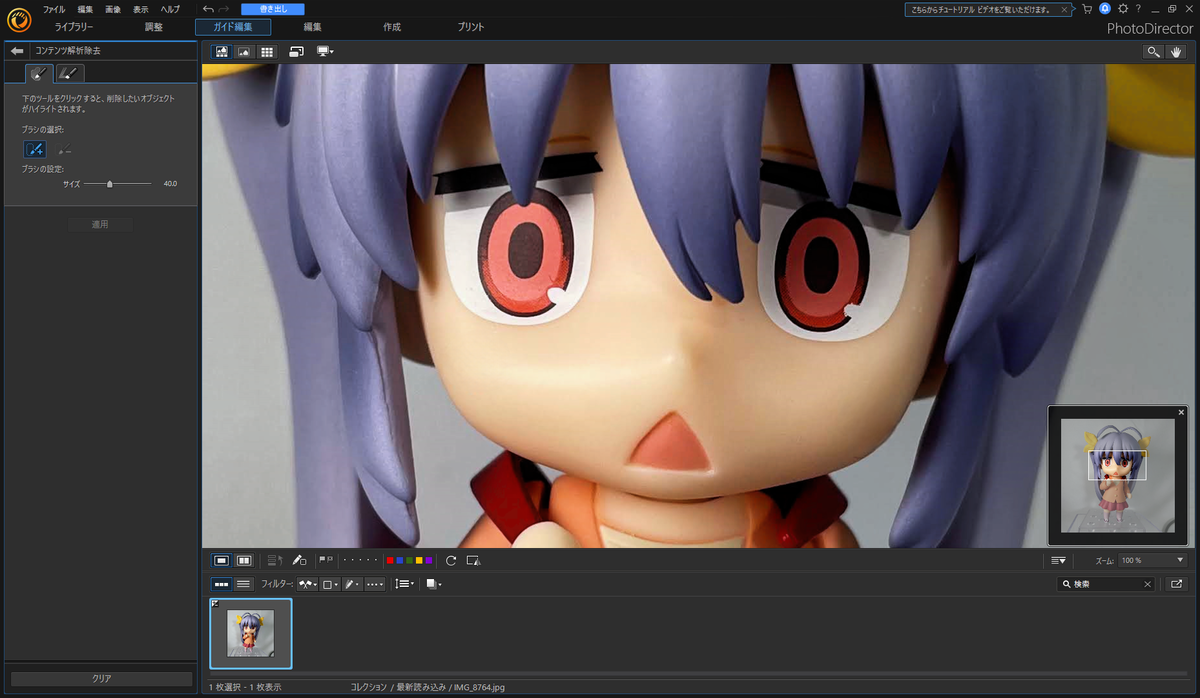Screen dimensions: 1200x698
Task: Open the viewer options list dropdown
Action: (1058, 560)
